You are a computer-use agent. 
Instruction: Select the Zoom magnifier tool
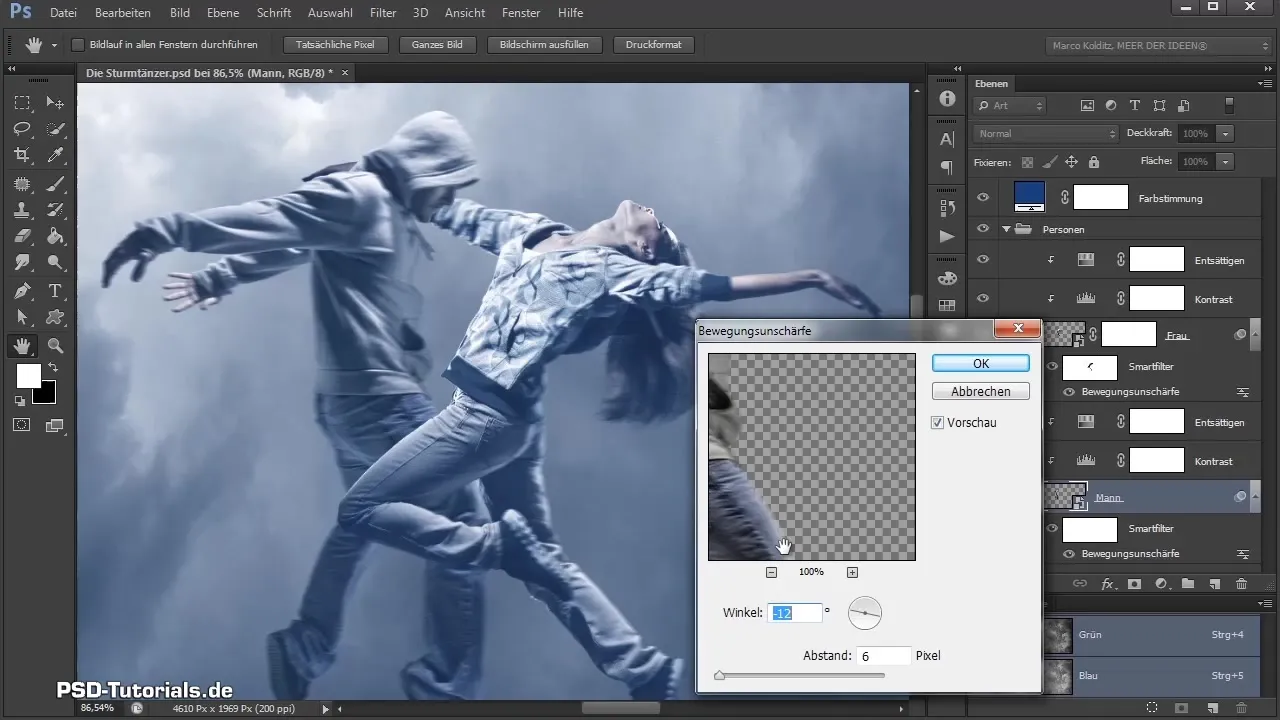point(56,346)
